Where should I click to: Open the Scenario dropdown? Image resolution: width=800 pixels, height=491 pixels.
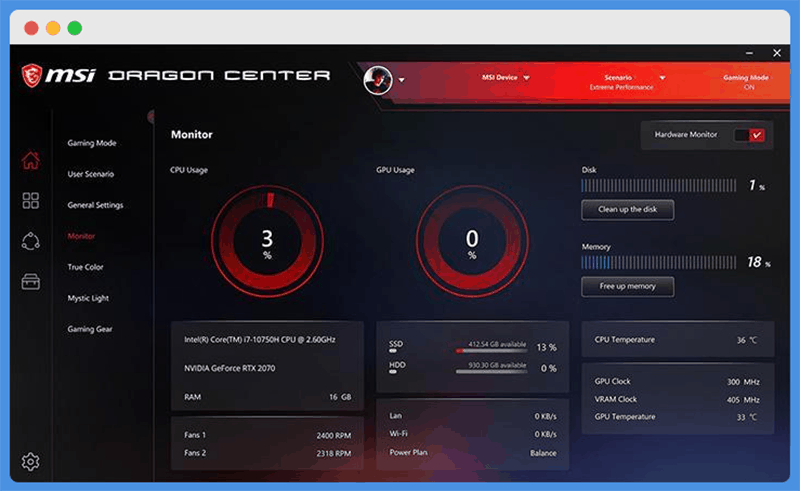click(628, 82)
